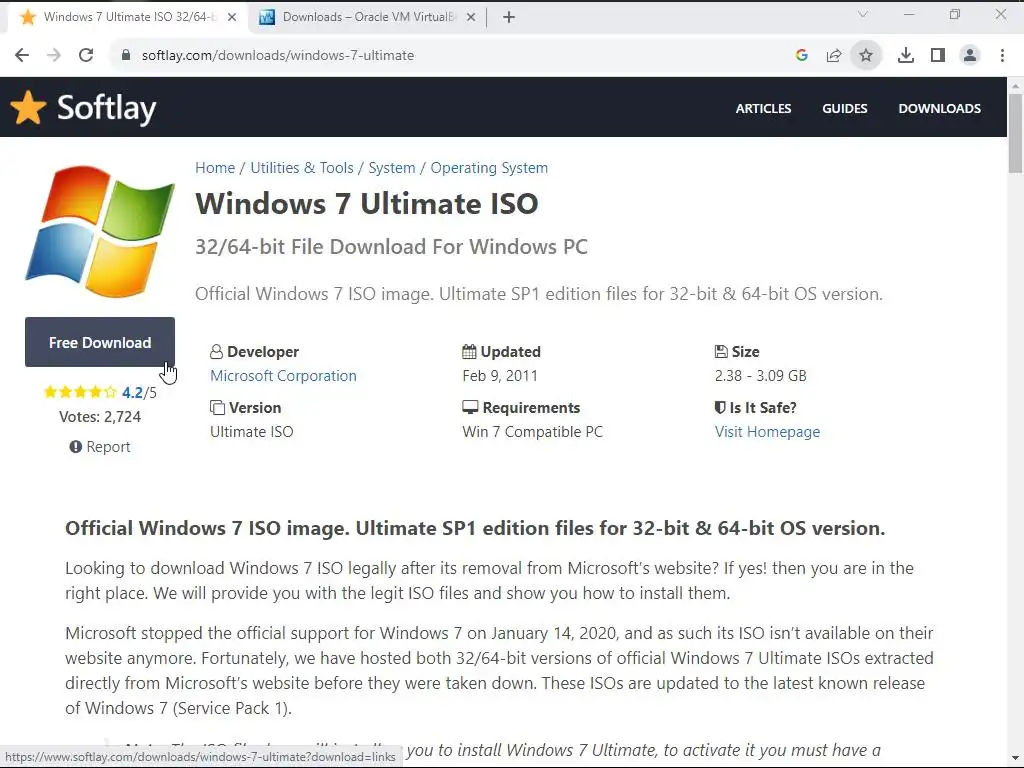
Task: Open the tab search chevron
Action: [863, 14]
